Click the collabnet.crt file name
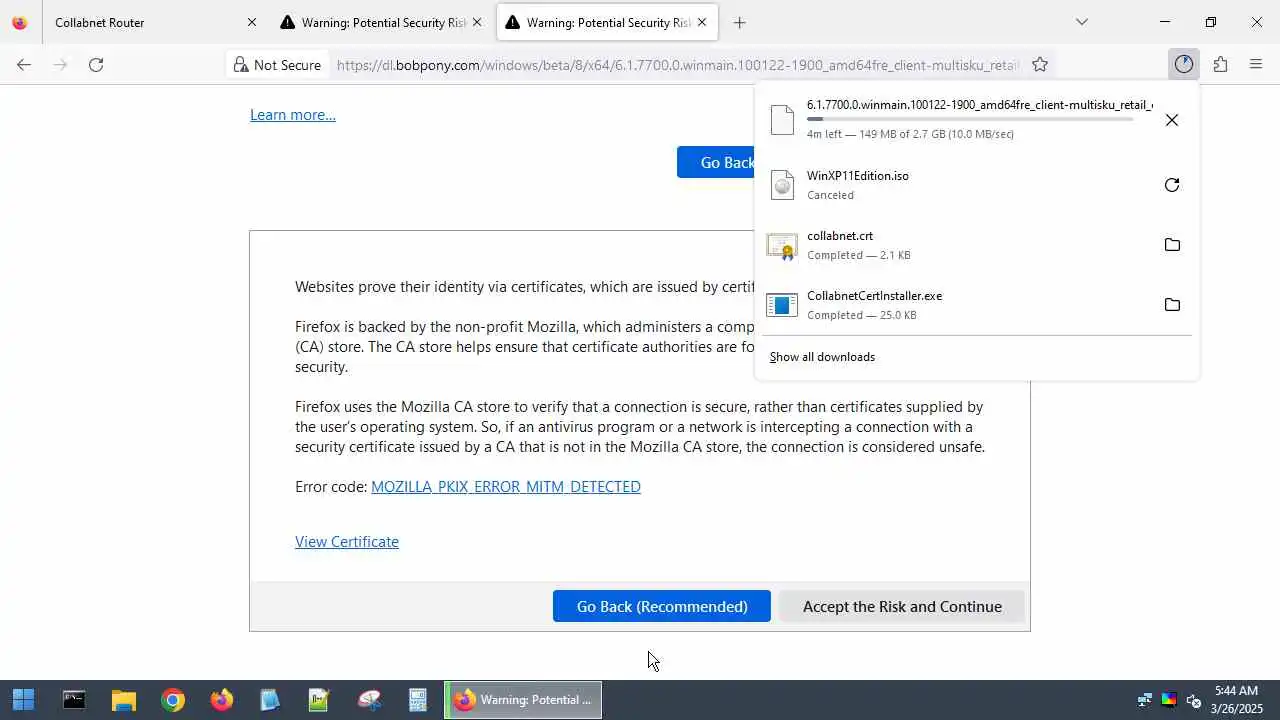This screenshot has height=720, width=1280. click(x=840, y=236)
